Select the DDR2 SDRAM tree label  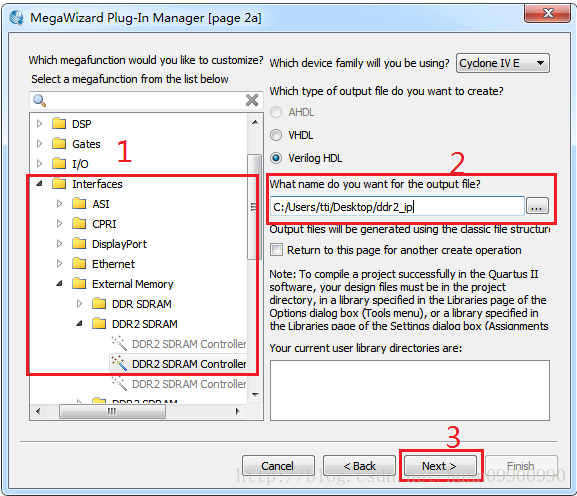coord(145,323)
